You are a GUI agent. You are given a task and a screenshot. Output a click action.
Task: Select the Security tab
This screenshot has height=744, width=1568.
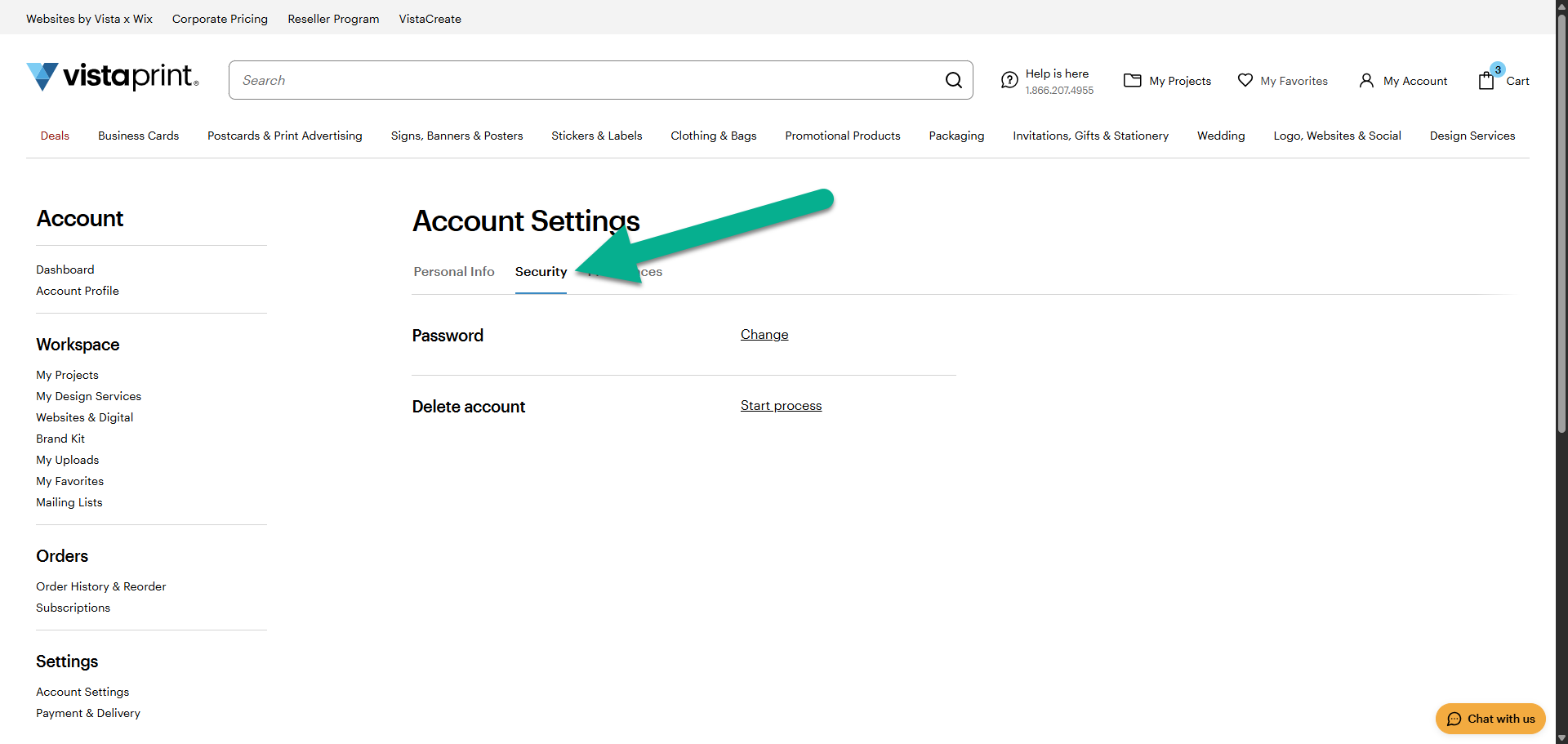(541, 272)
